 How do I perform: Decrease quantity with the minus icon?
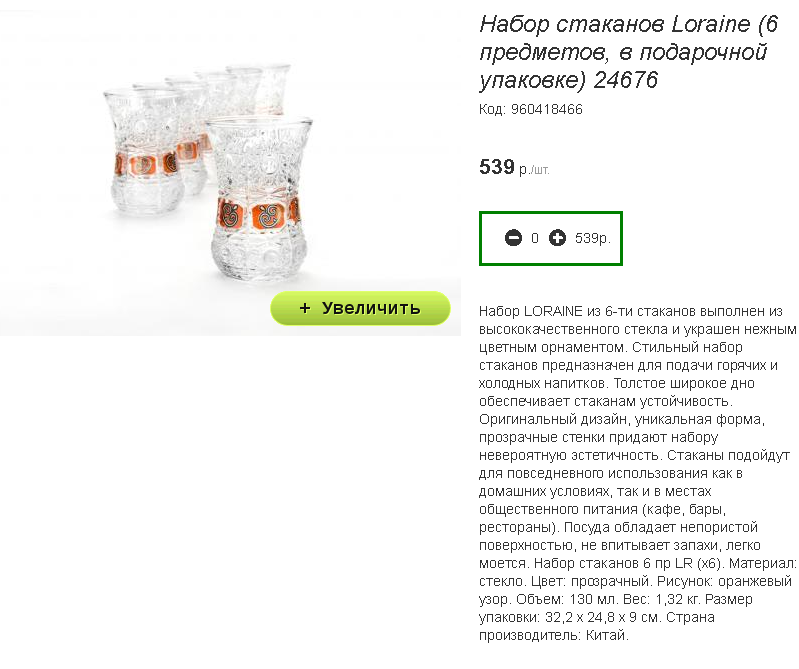513,238
